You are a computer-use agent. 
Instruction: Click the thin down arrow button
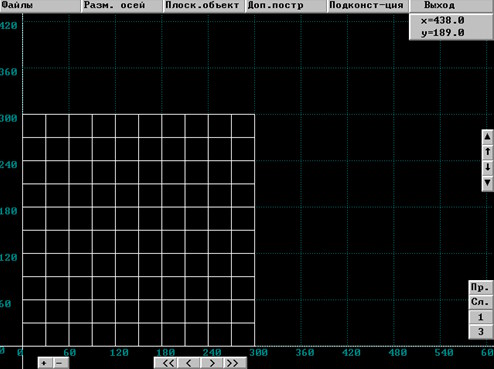[x=487, y=167]
